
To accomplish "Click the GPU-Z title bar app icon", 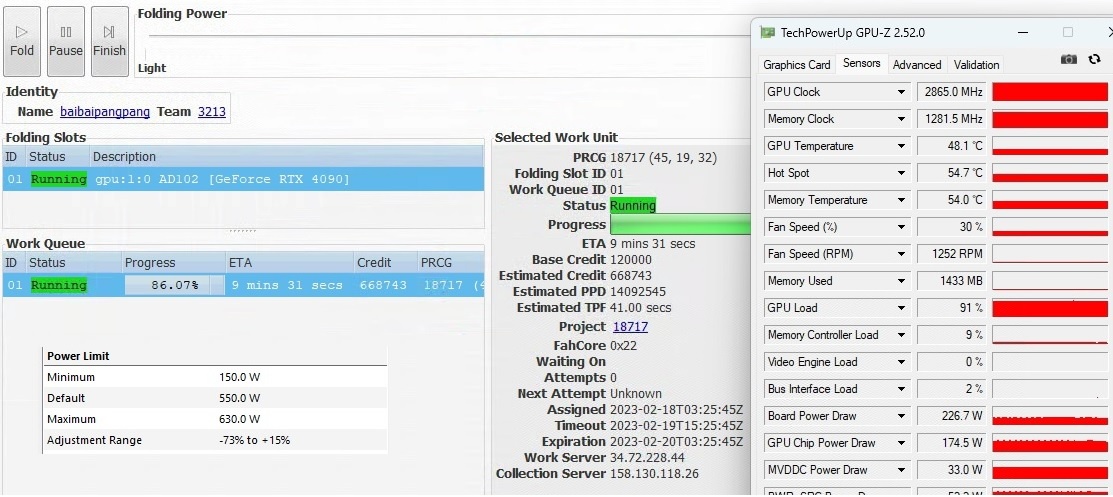I will pyautogui.click(x=767, y=33).
